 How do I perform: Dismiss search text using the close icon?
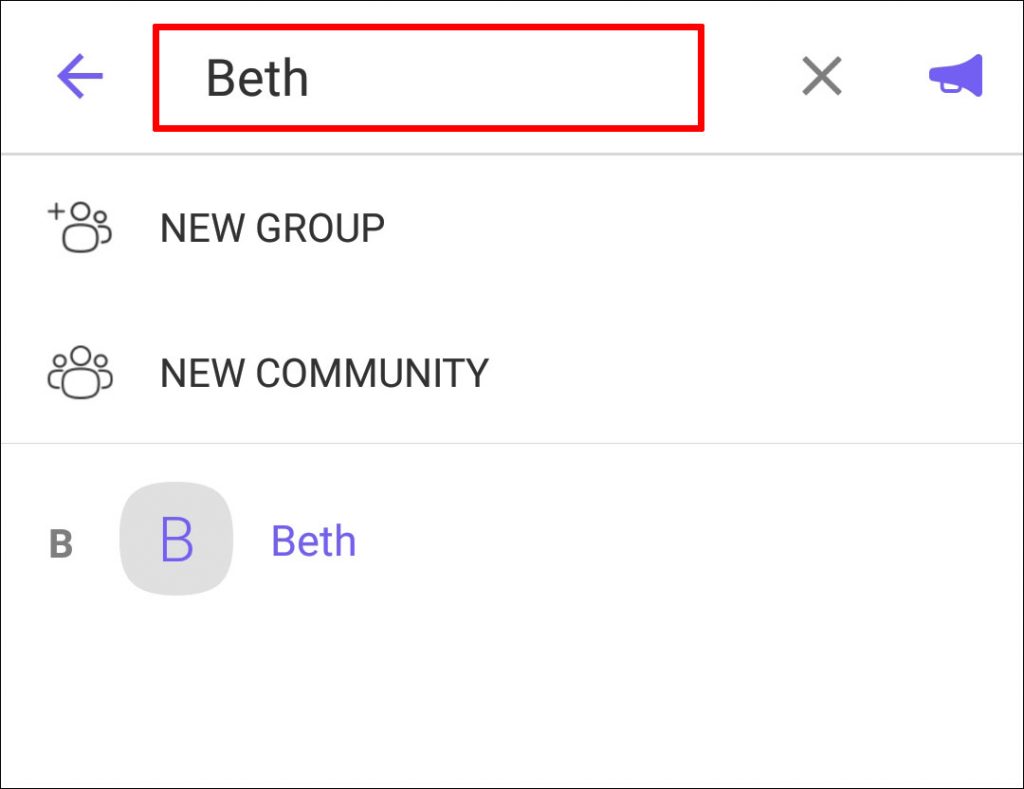click(820, 75)
